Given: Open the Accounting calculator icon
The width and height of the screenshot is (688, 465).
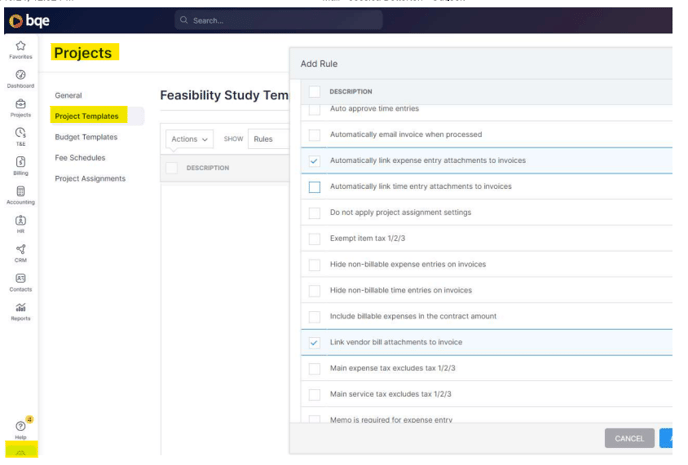Looking at the screenshot, I should (21, 191).
